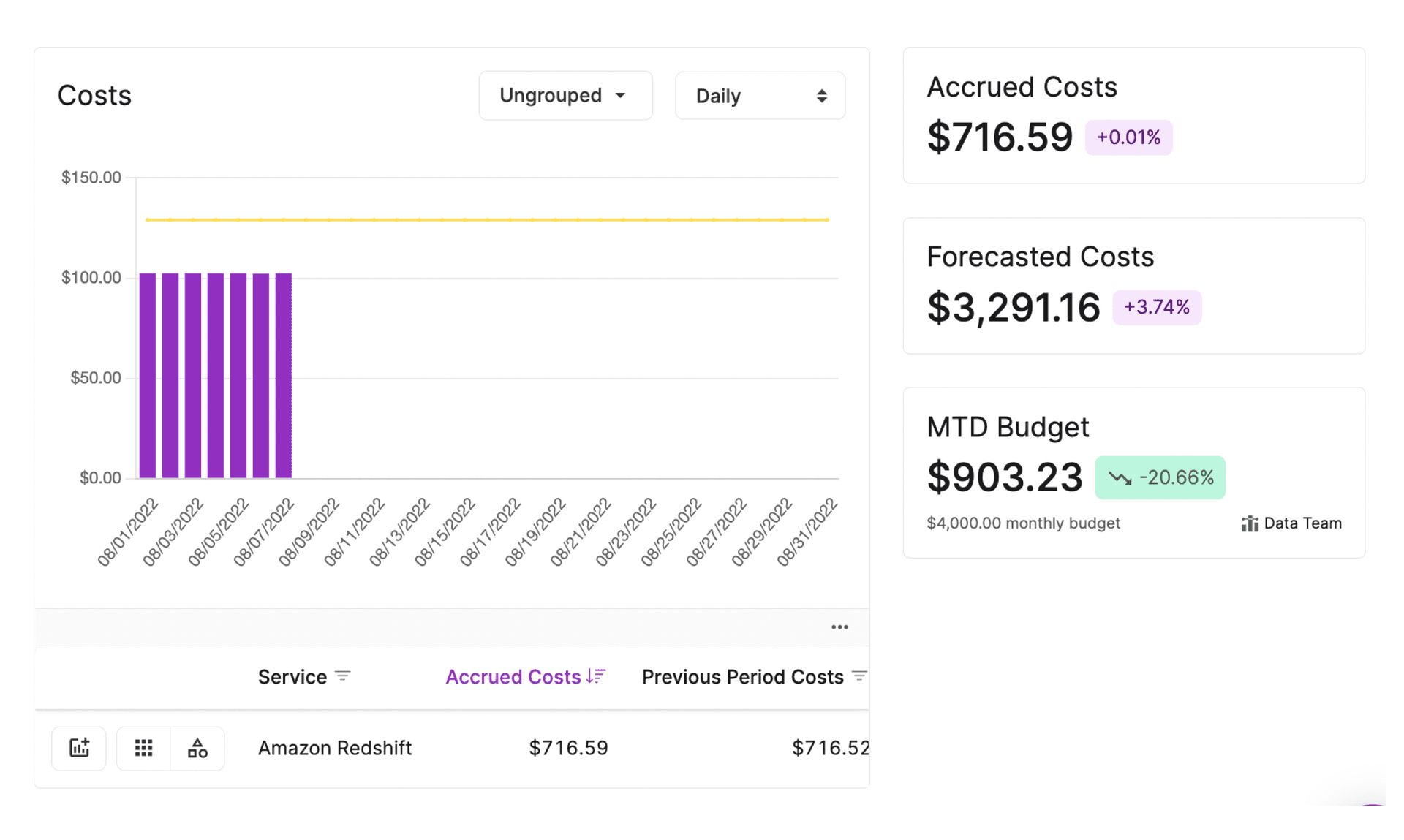Click the -20.66% budget change badge
The height and width of the screenshot is (840, 1404).
coord(1160,477)
